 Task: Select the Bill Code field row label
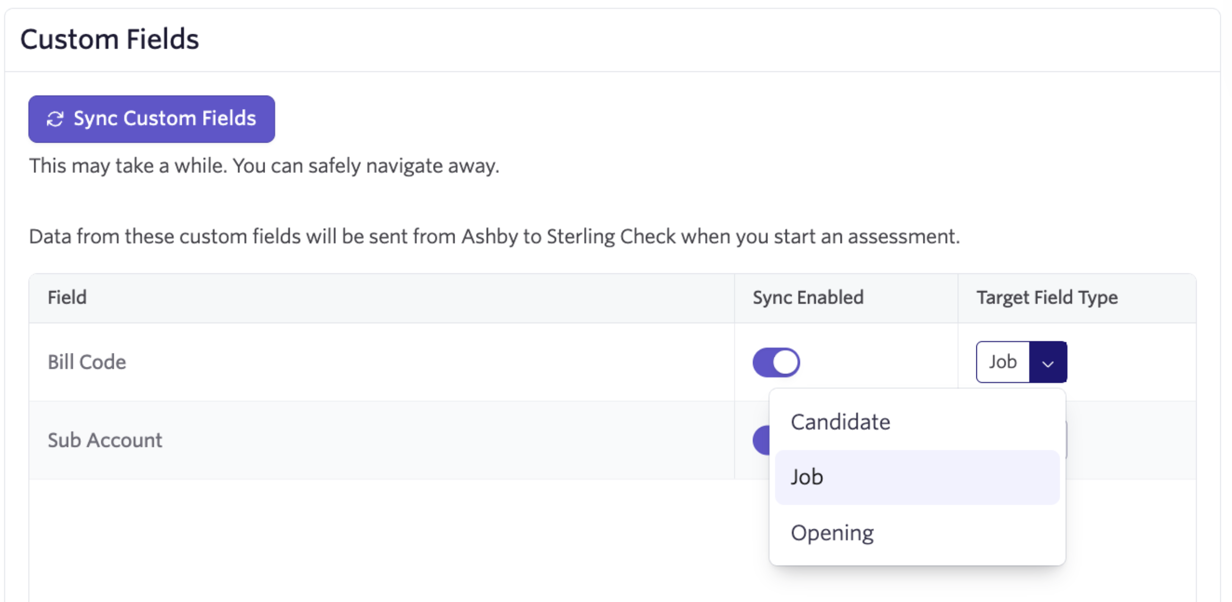[x=87, y=362]
